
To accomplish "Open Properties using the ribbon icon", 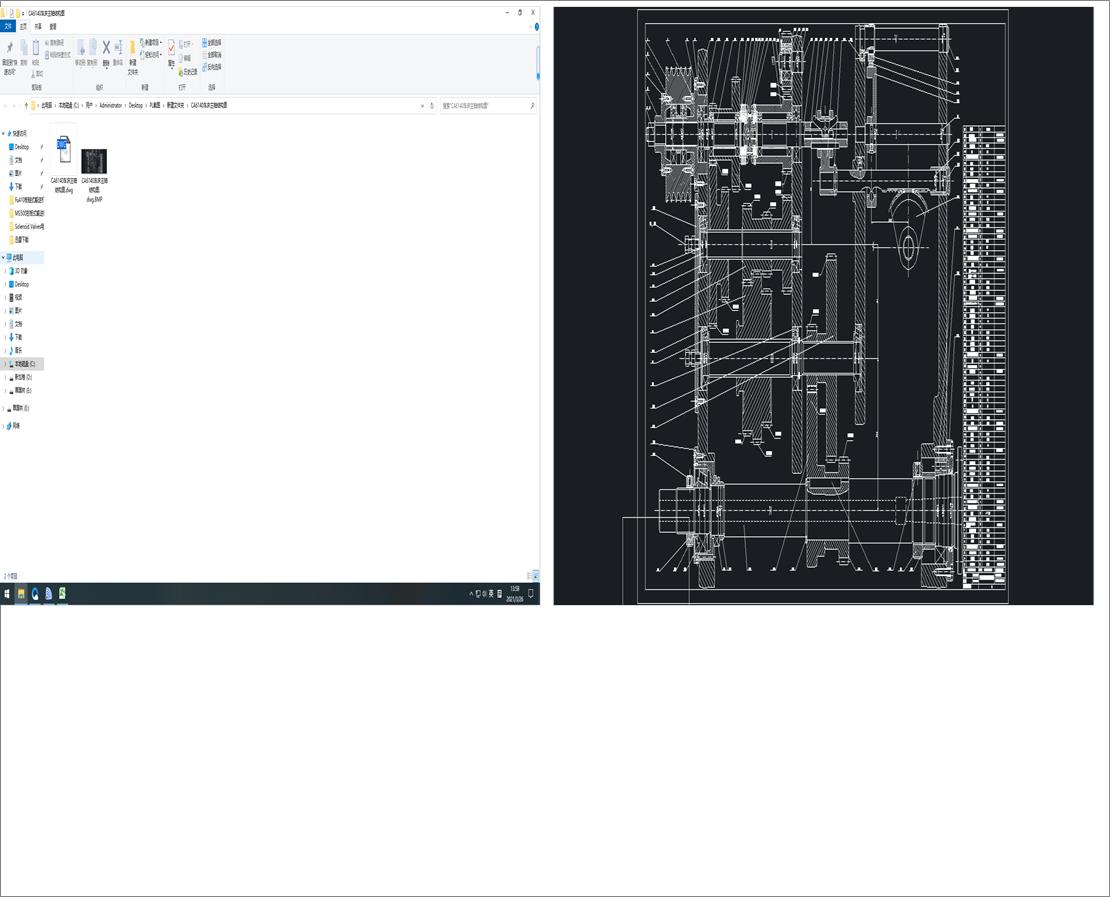I will point(171,48).
